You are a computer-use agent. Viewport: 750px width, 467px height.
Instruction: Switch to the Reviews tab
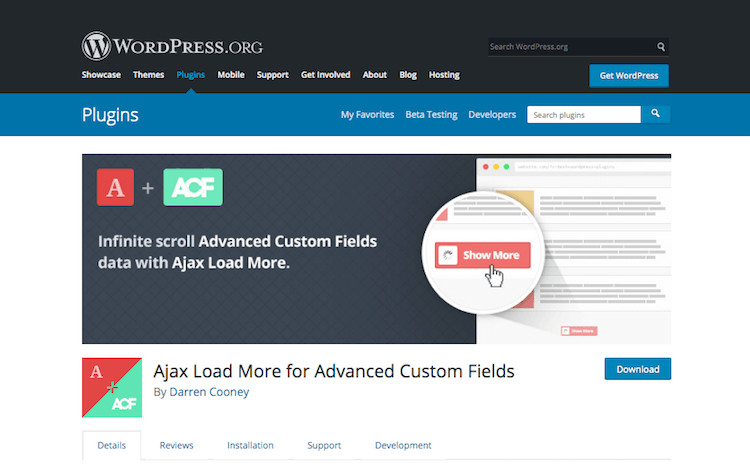pos(176,445)
